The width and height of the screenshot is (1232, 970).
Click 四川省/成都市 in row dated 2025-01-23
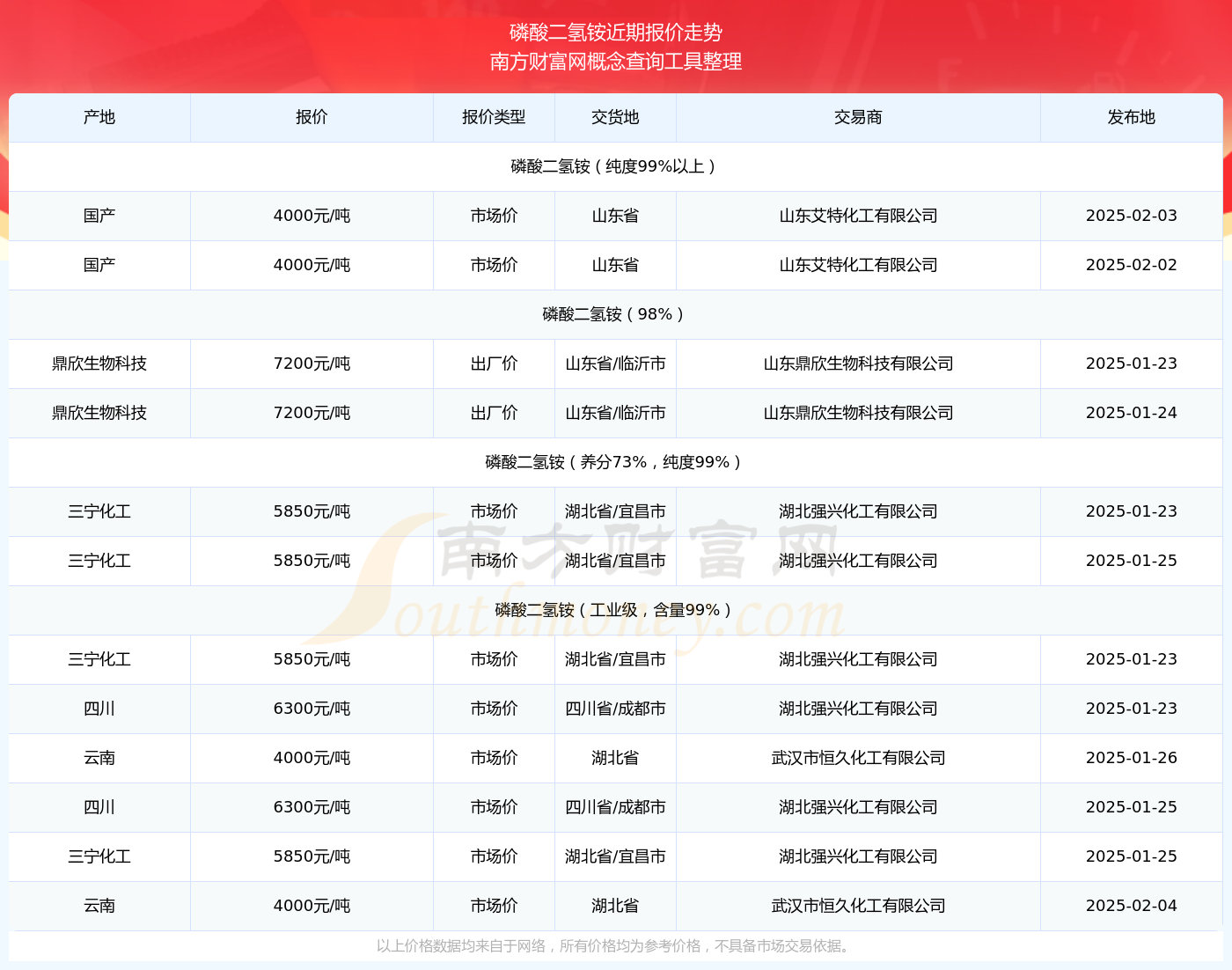615,709
